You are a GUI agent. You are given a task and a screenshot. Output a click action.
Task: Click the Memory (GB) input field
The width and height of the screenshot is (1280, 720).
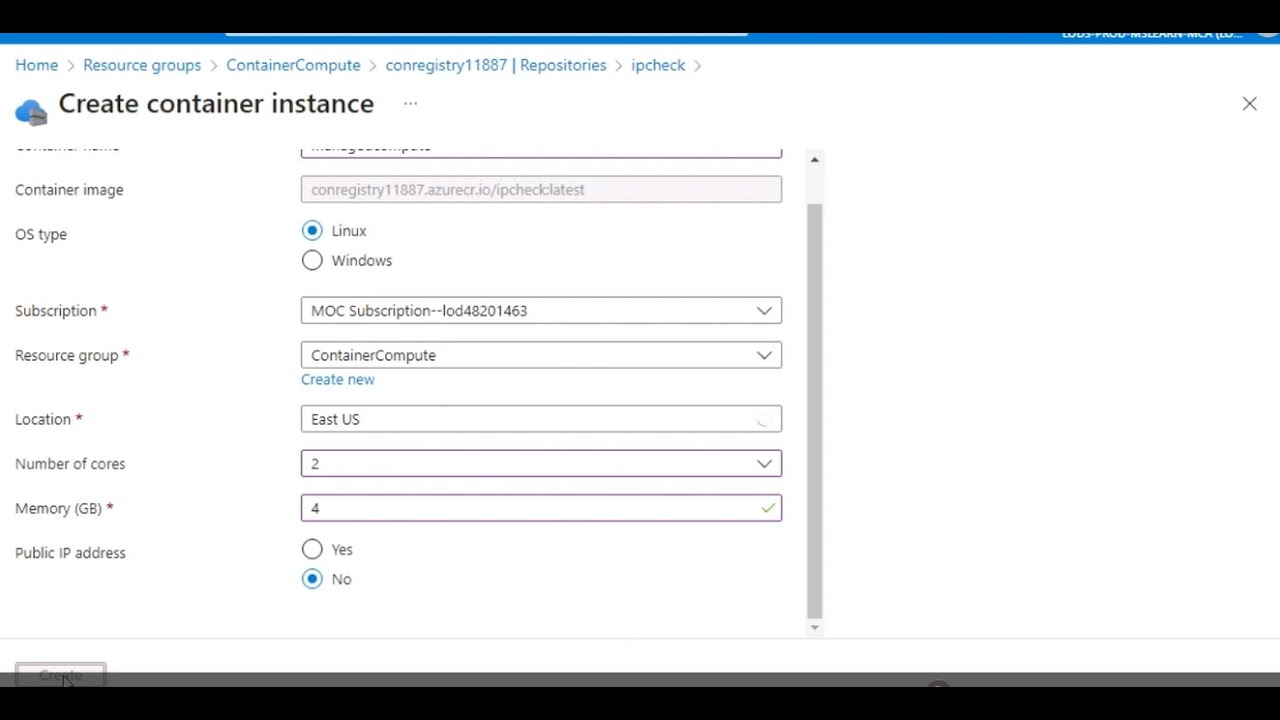(x=541, y=508)
